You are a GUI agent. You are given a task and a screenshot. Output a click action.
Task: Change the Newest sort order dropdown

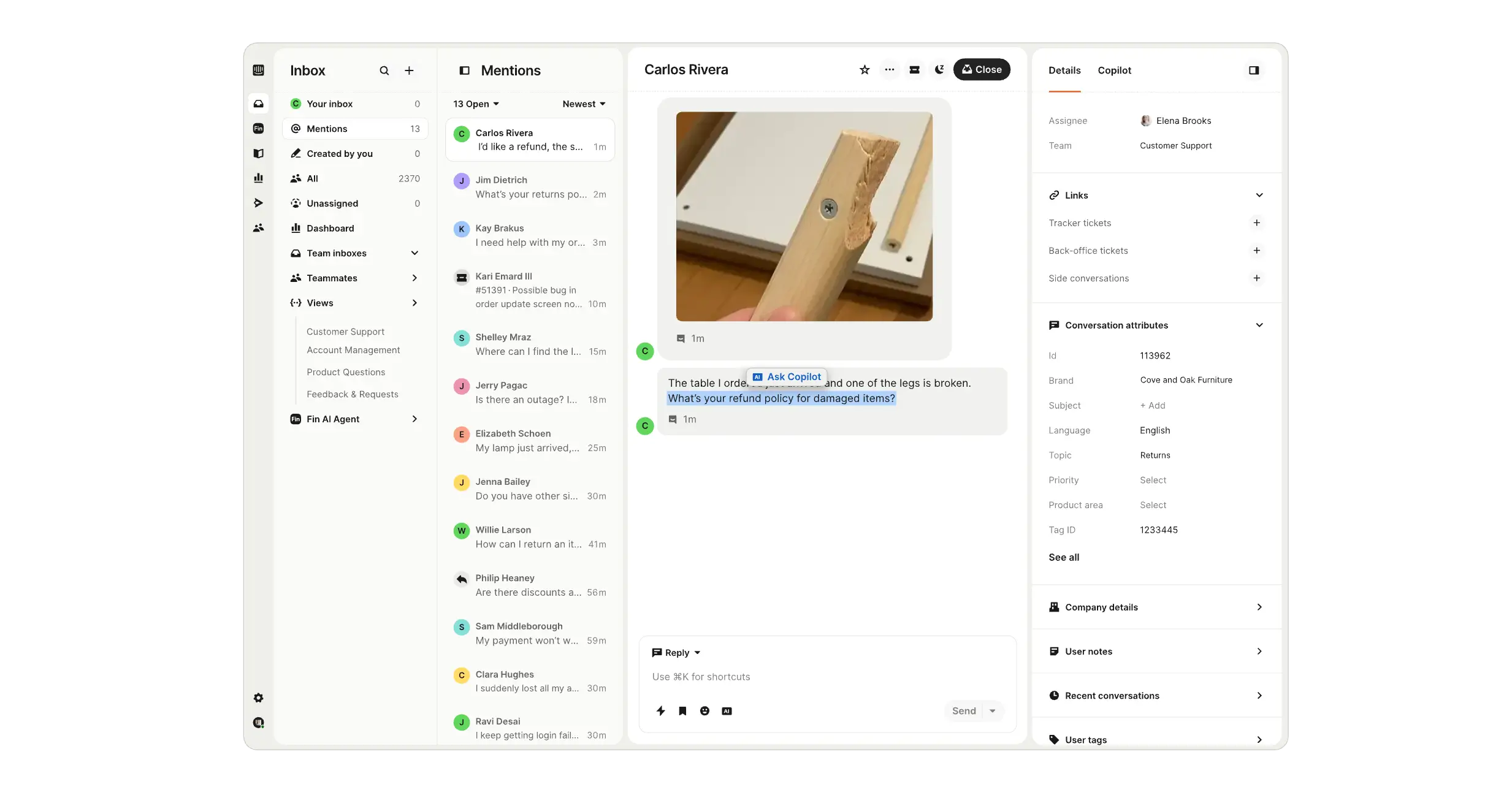point(584,104)
